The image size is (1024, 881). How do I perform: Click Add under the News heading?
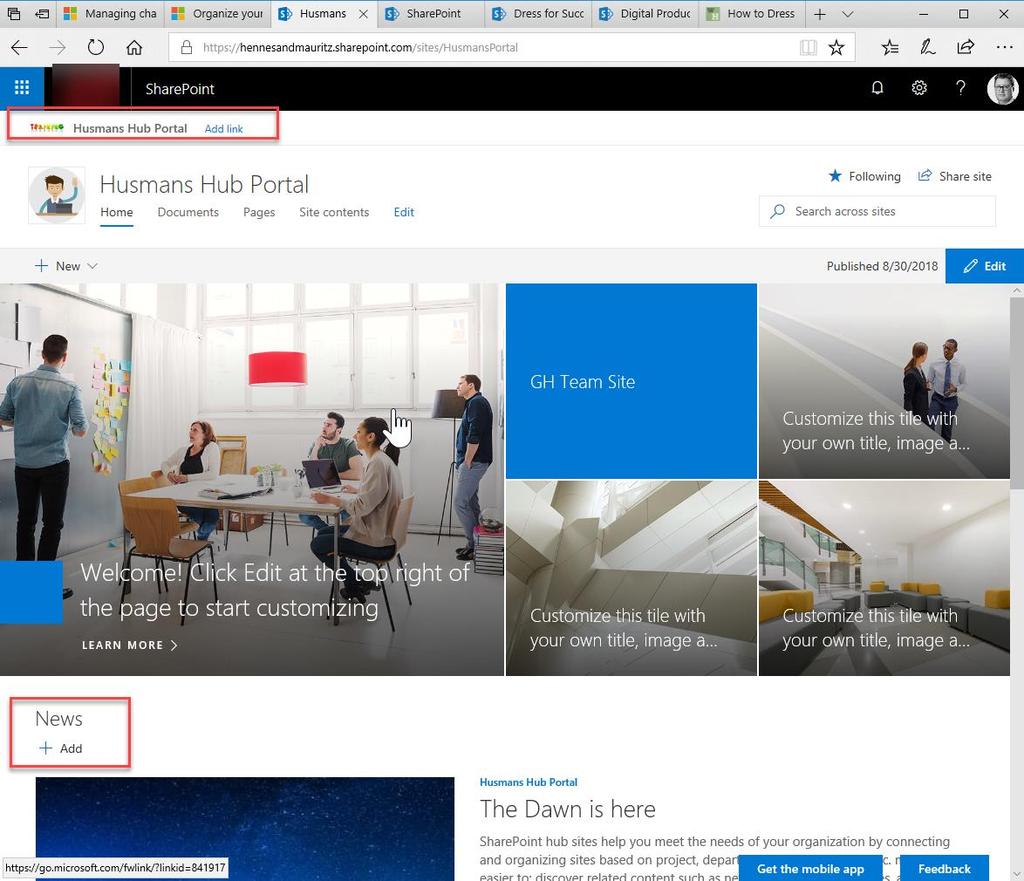pyautogui.click(x=61, y=748)
